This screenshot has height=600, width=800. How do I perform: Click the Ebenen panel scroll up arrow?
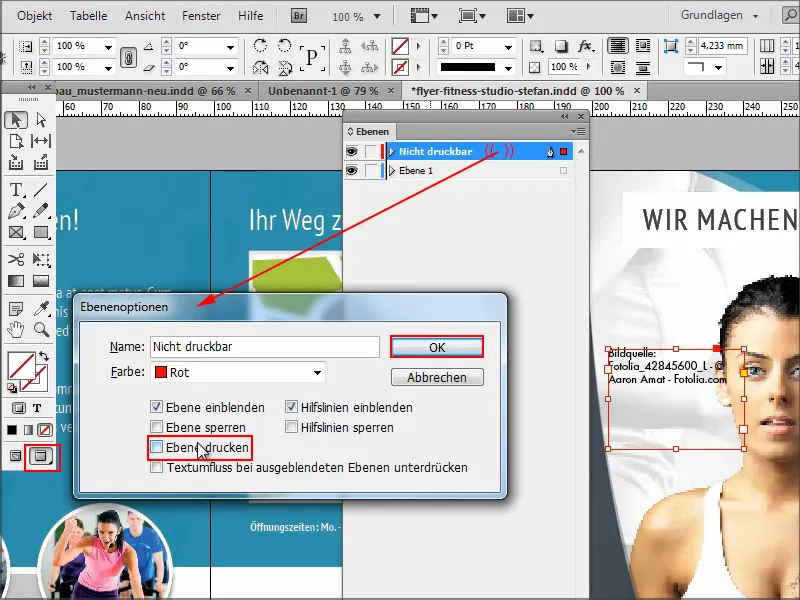click(581, 152)
